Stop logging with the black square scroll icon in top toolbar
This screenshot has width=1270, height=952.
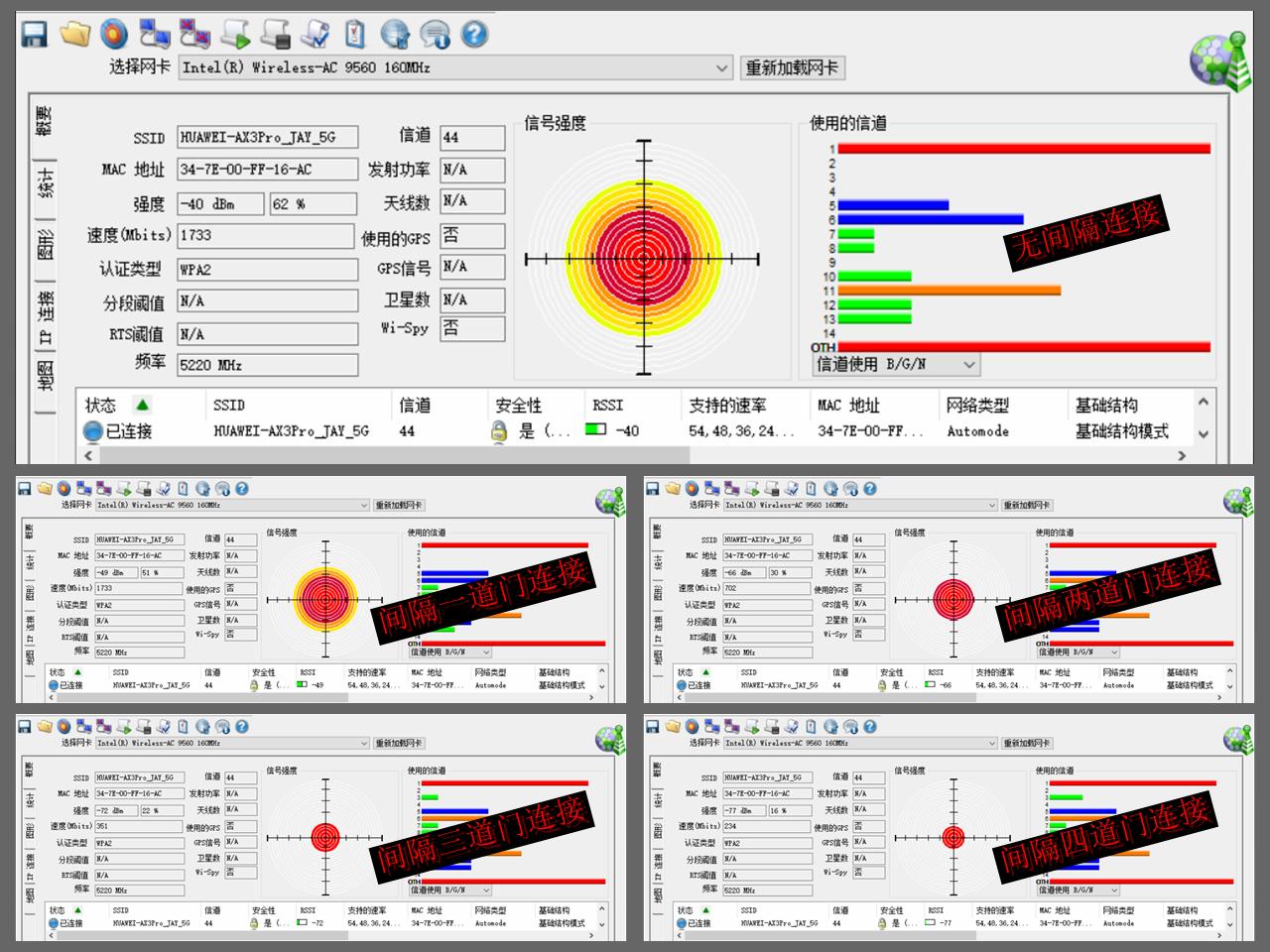click(275, 35)
